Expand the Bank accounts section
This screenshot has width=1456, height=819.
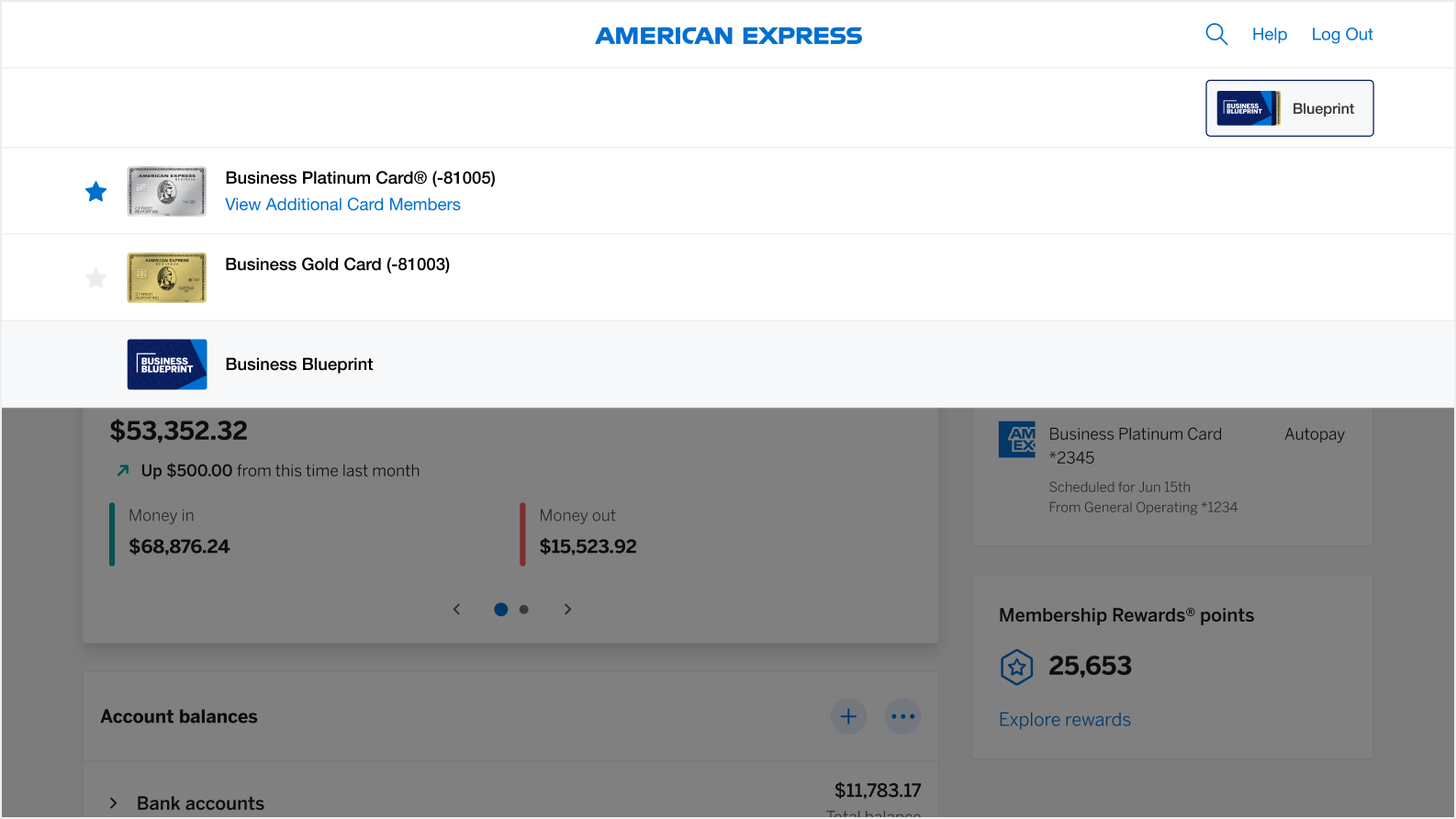pyautogui.click(x=113, y=802)
